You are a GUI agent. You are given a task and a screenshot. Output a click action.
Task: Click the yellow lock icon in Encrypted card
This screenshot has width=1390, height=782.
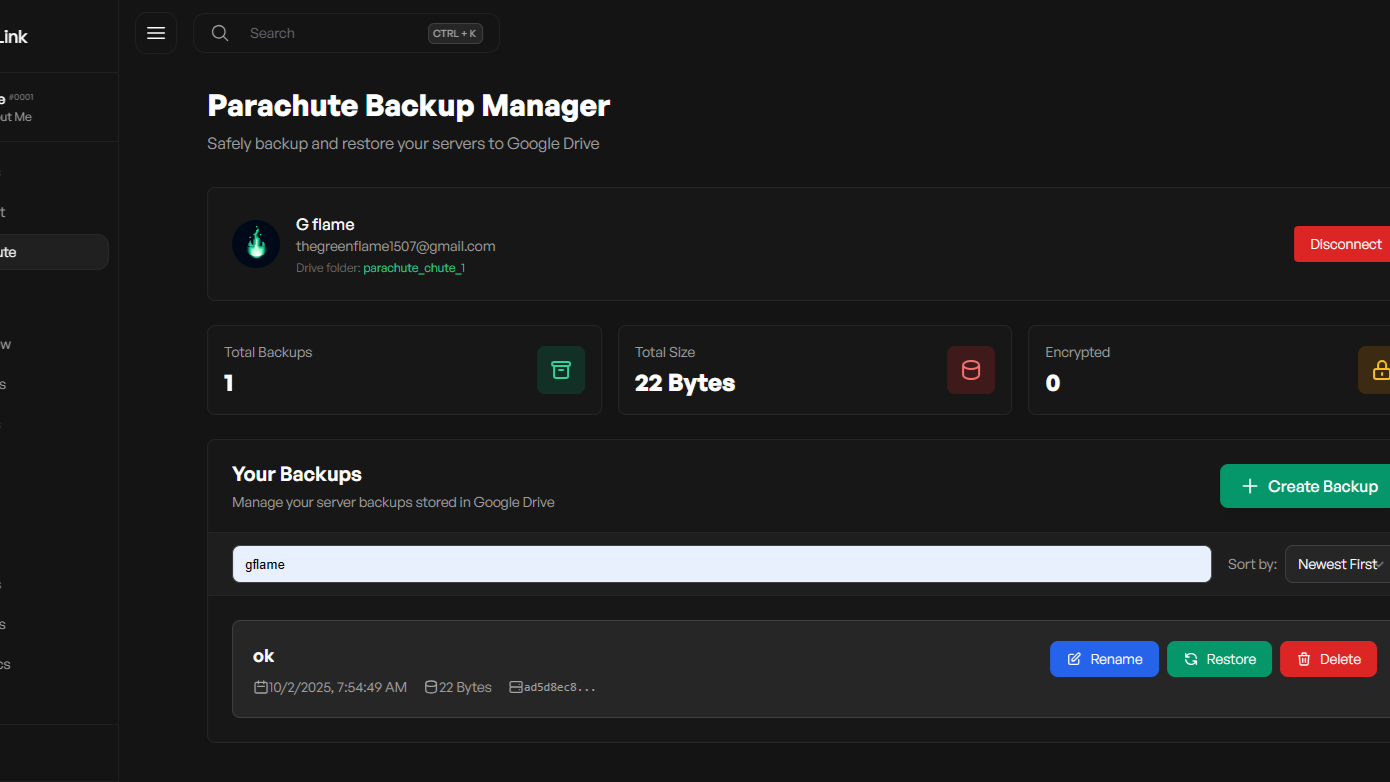click(x=1380, y=370)
